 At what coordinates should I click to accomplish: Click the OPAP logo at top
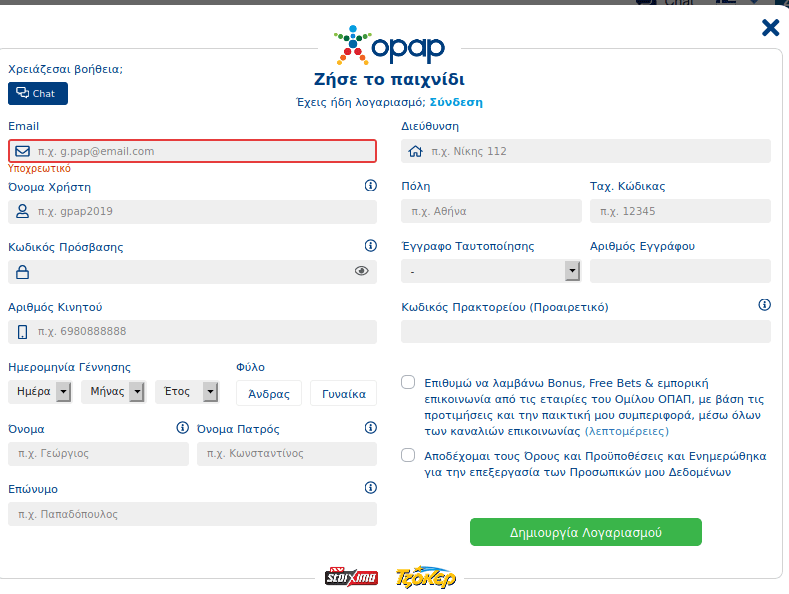point(389,46)
